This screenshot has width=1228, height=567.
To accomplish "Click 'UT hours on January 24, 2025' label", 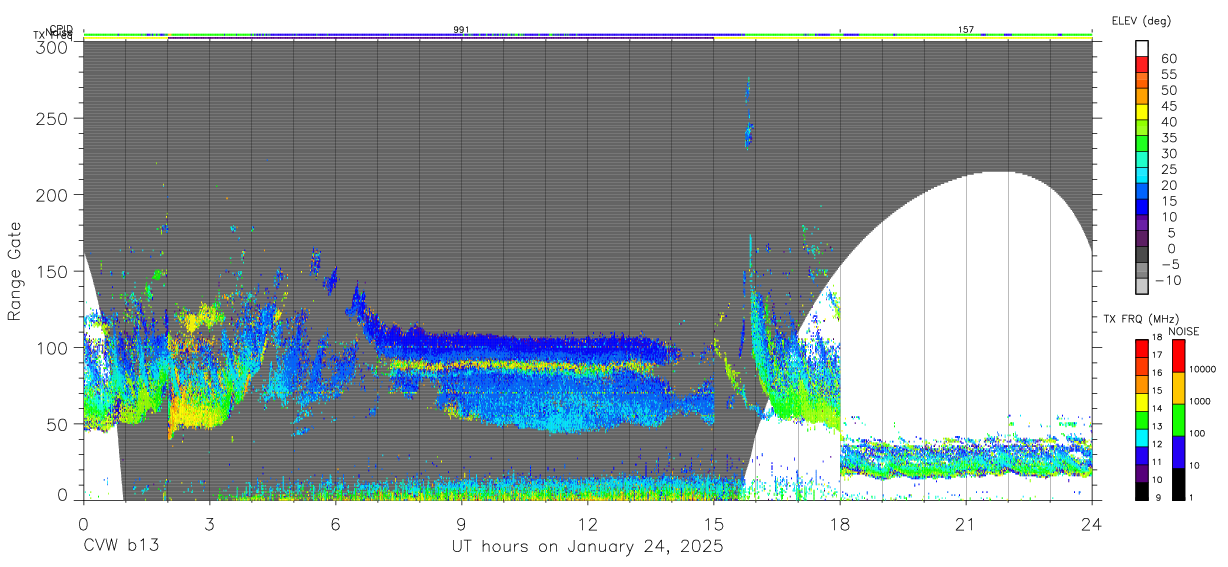I will point(587,548).
